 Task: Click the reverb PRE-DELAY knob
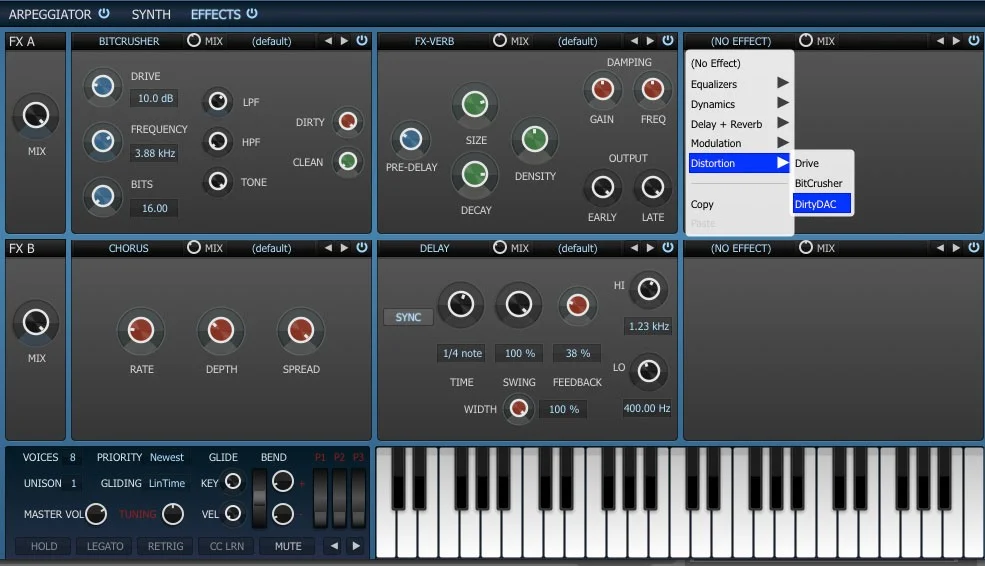tap(411, 139)
